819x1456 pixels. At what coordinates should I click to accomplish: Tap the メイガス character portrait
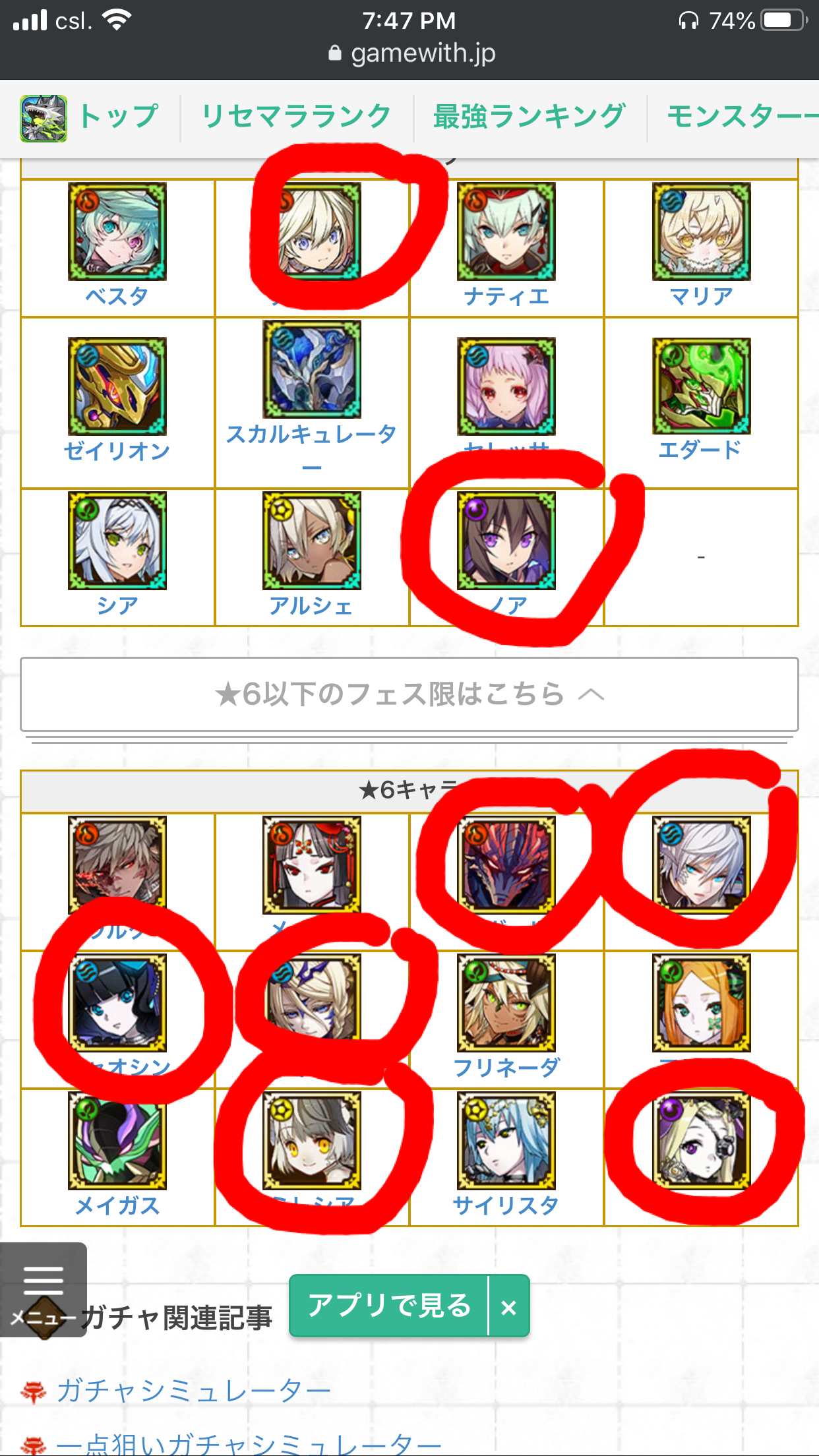point(117,1140)
